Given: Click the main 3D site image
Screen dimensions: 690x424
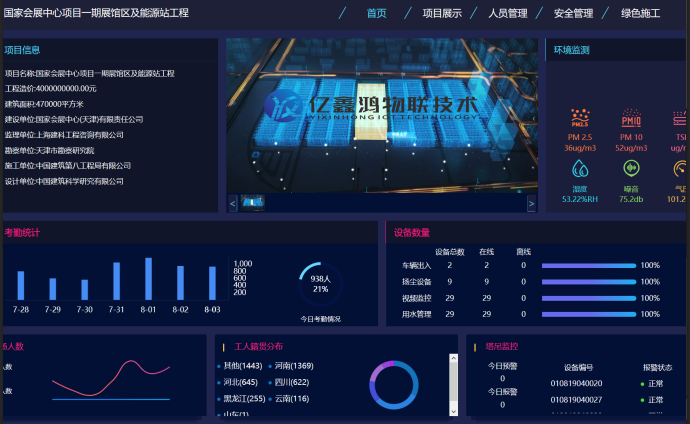Looking at the screenshot, I should pyautogui.click(x=382, y=115).
